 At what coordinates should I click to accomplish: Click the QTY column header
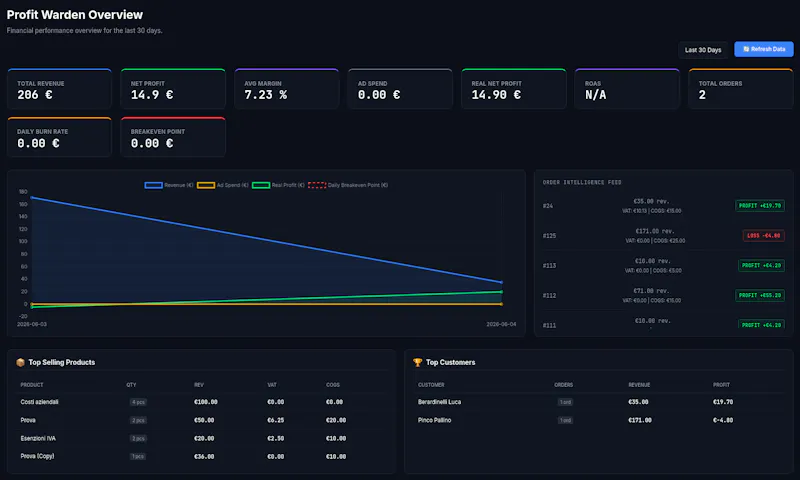click(131, 385)
